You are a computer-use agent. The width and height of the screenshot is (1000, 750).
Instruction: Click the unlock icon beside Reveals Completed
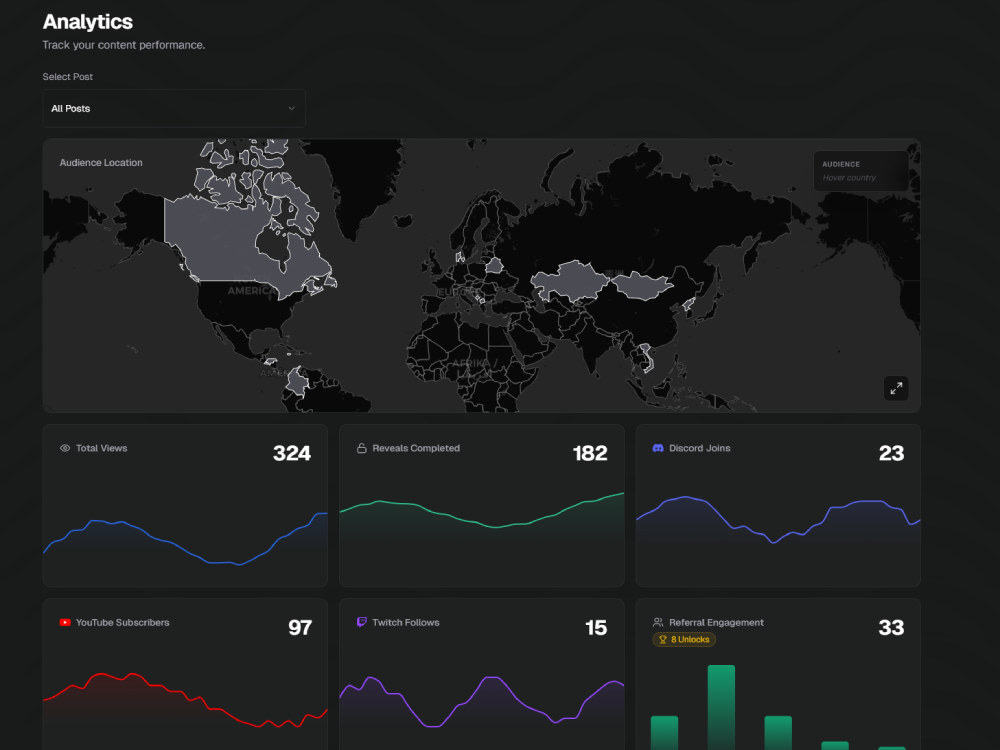point(362,448)
